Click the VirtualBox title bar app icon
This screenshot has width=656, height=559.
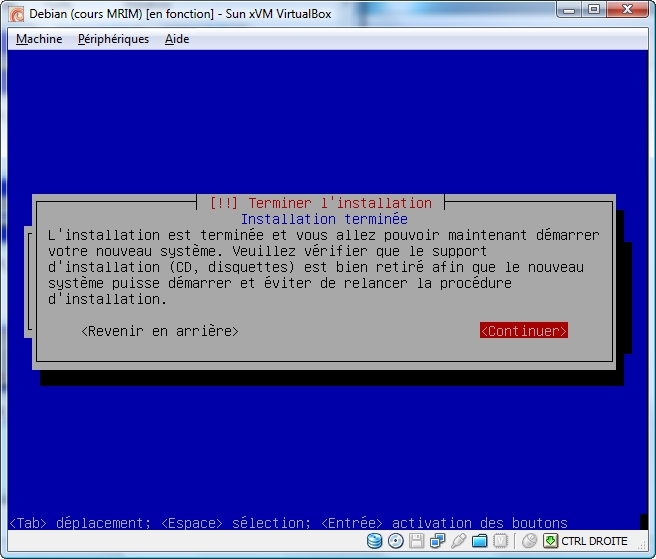coord(17,14)
